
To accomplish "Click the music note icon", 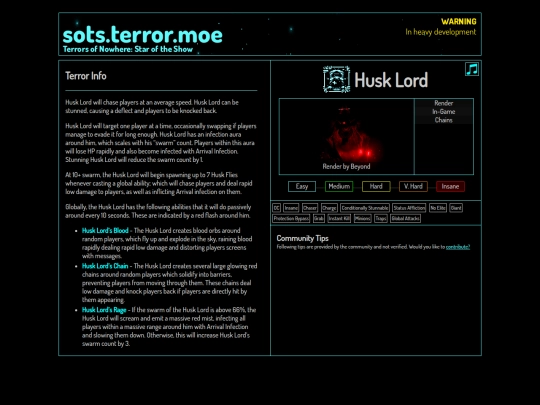I will coord(472,69).
